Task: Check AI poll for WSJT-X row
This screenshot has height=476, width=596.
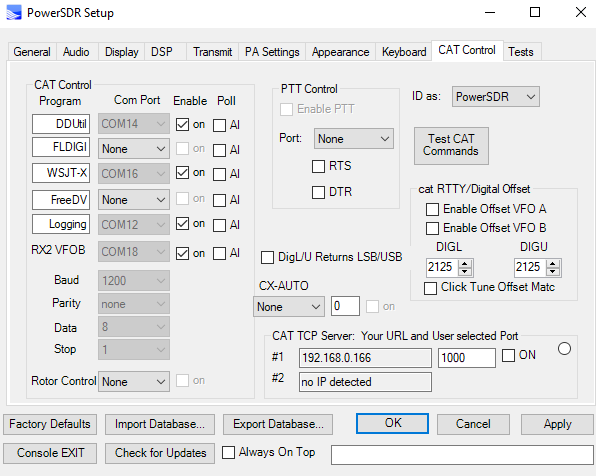Action: tap(219, 174)
